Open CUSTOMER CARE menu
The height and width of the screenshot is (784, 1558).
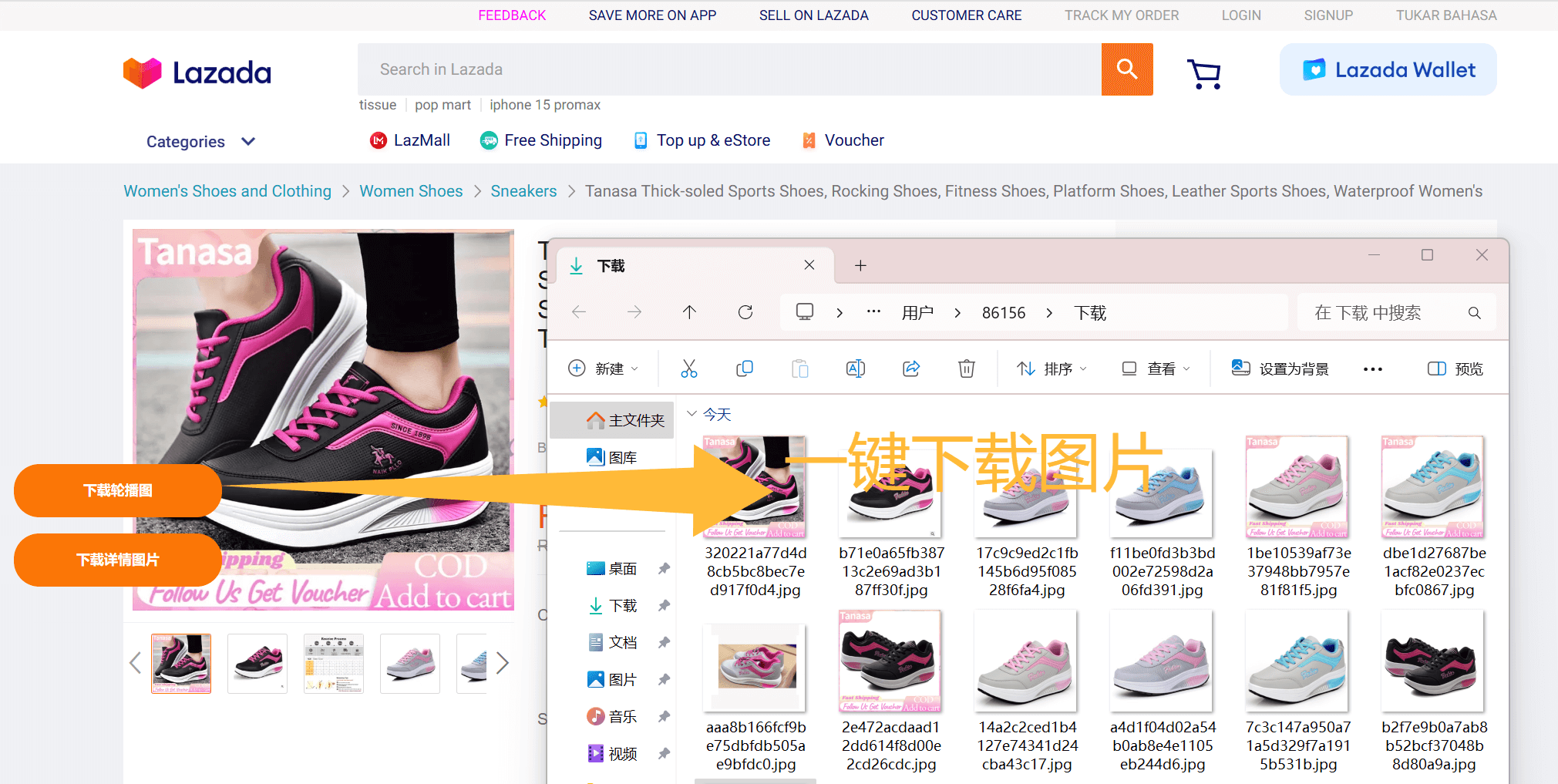(x=966, y=15)
